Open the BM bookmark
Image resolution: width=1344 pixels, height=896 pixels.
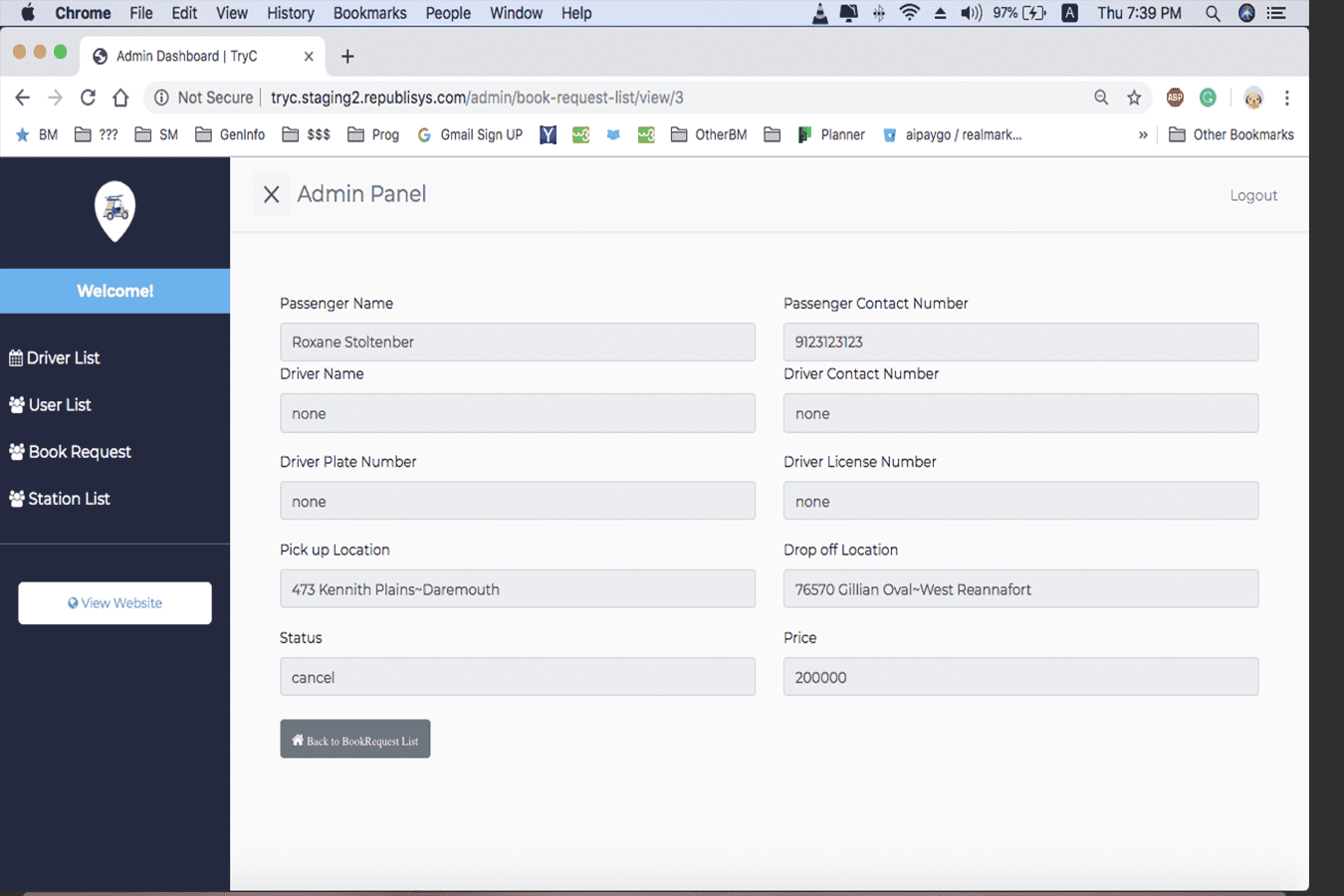click(37, 134)
